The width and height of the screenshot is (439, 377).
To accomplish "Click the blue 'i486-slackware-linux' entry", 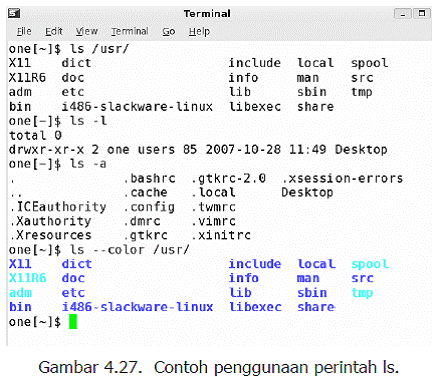I will (137, 307).
